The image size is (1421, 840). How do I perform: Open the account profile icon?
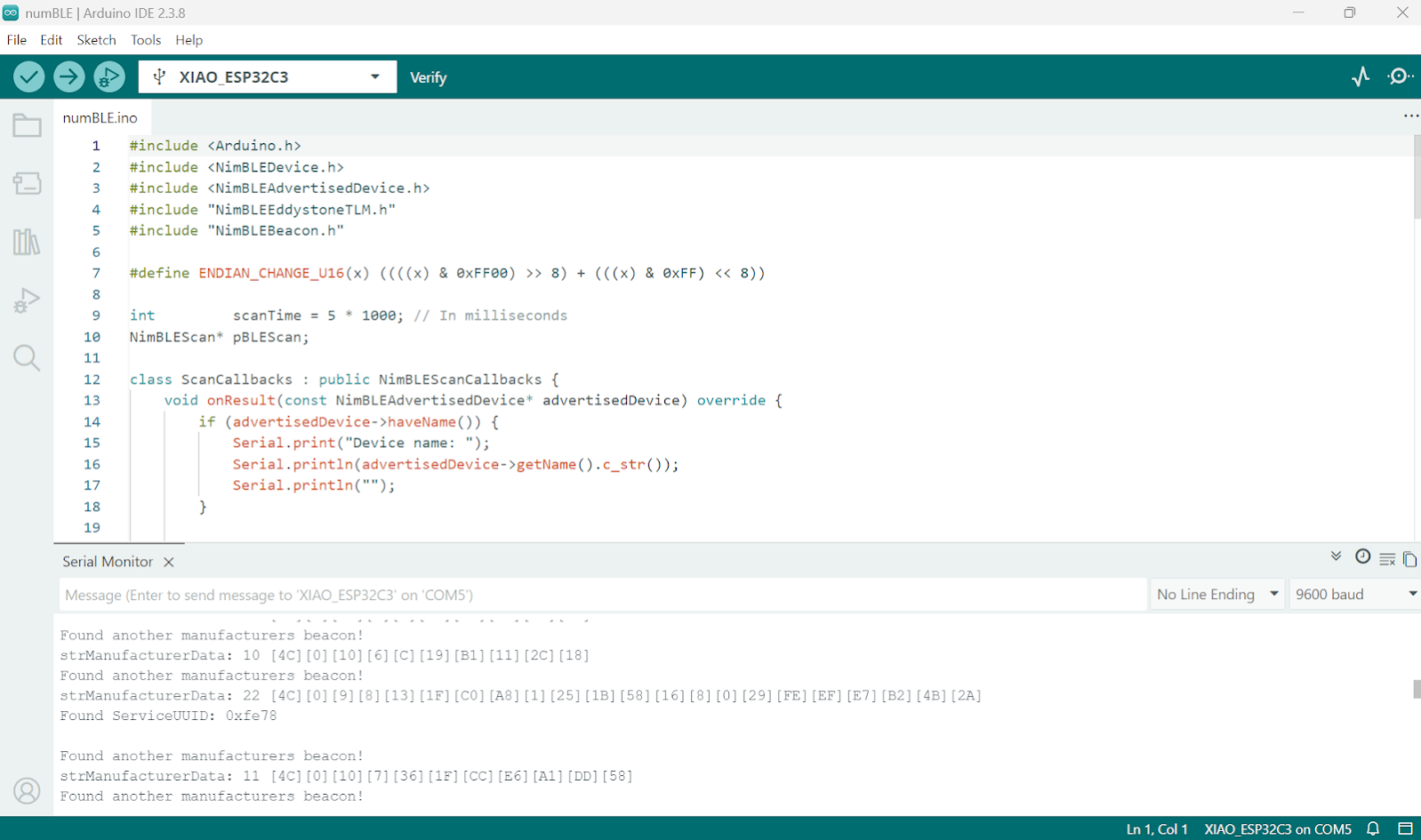tap(27, 790)
